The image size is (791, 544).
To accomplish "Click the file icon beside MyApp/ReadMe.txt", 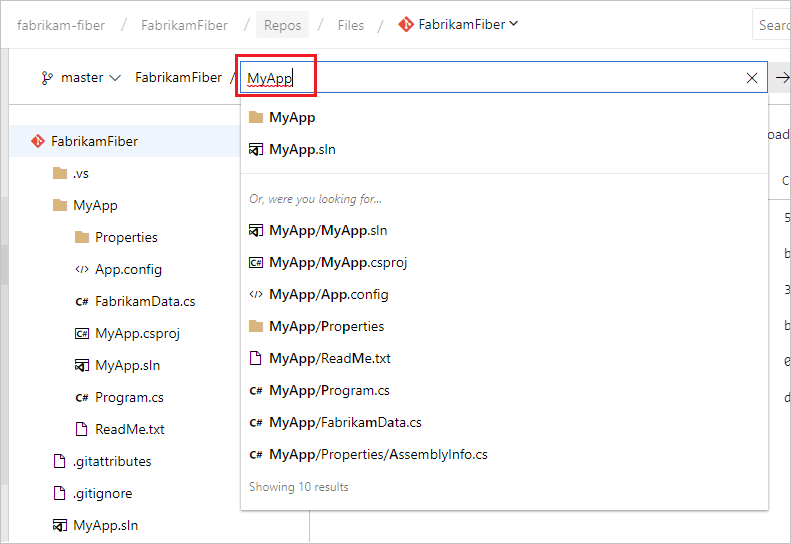I will [256, 358].
